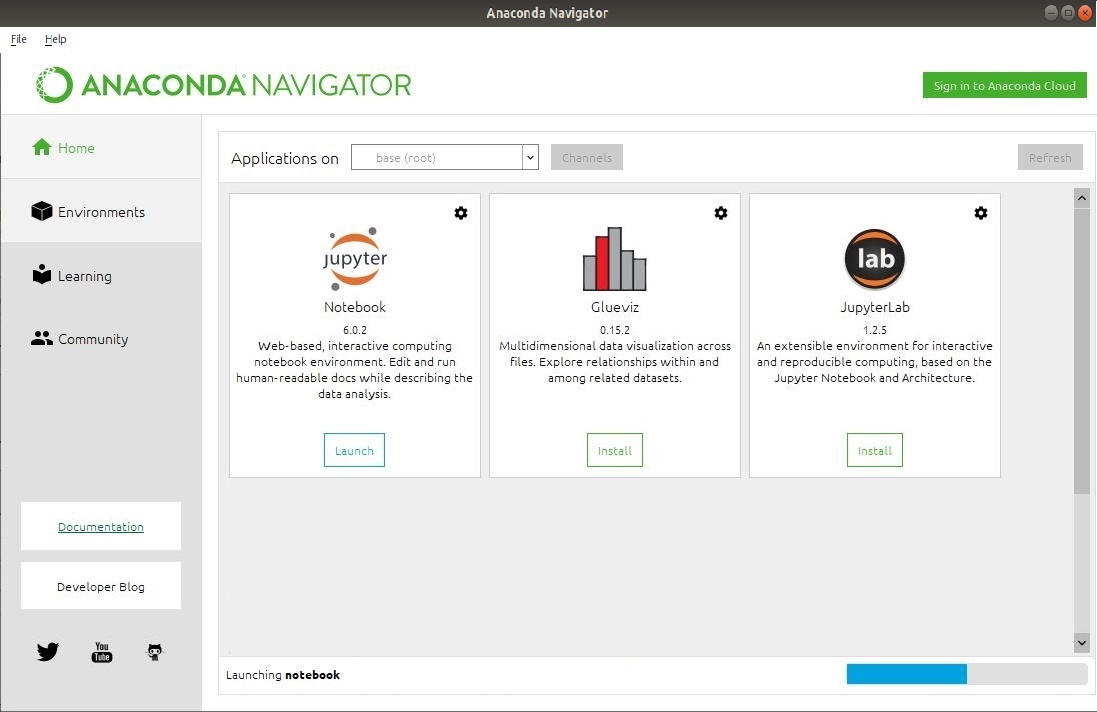The width and height of the screenshot is (1097, 712).
Task: Open the GitHub octocat icon
Action: click(x=155, y=652)
